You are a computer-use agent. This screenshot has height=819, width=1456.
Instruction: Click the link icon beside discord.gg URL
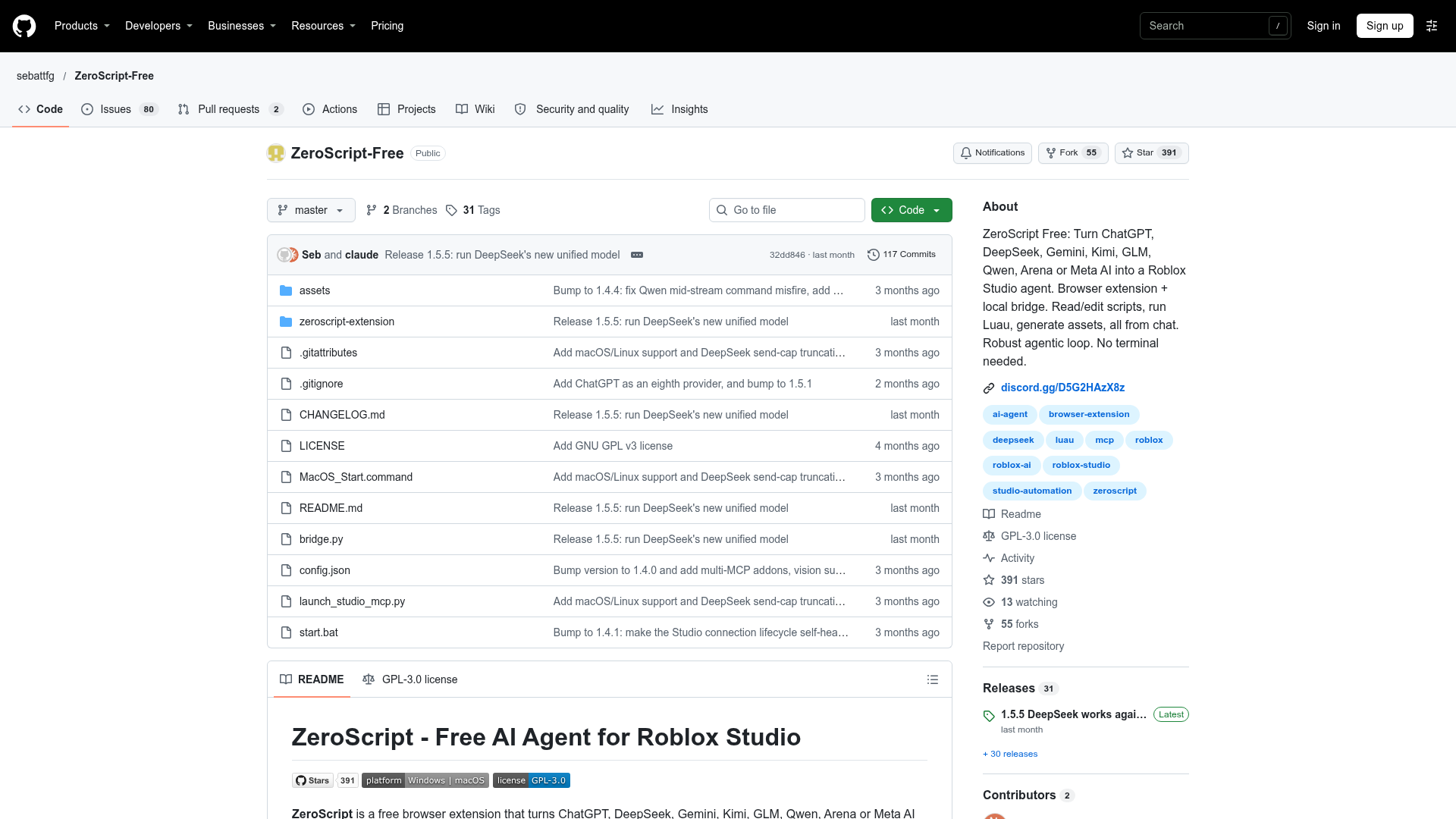tap(989, 388)
